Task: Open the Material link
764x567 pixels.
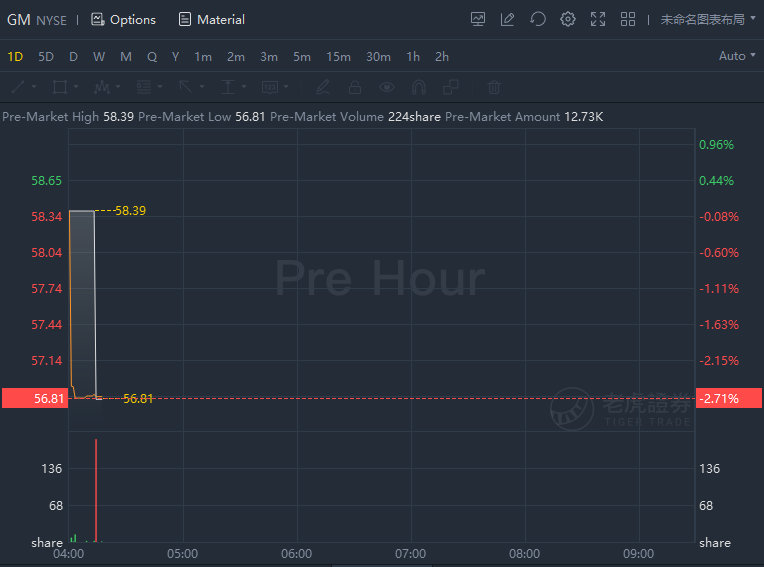Action: pos(211,19)
